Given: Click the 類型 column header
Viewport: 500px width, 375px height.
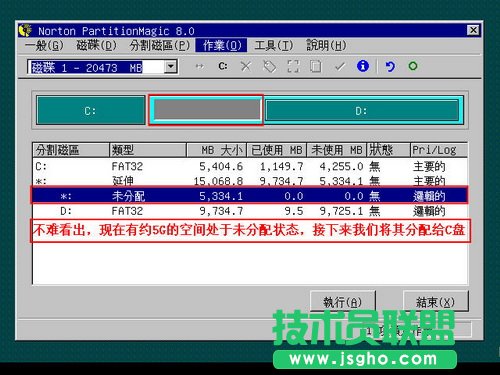Looking at the screenshot, I should [x=148, y=150].
